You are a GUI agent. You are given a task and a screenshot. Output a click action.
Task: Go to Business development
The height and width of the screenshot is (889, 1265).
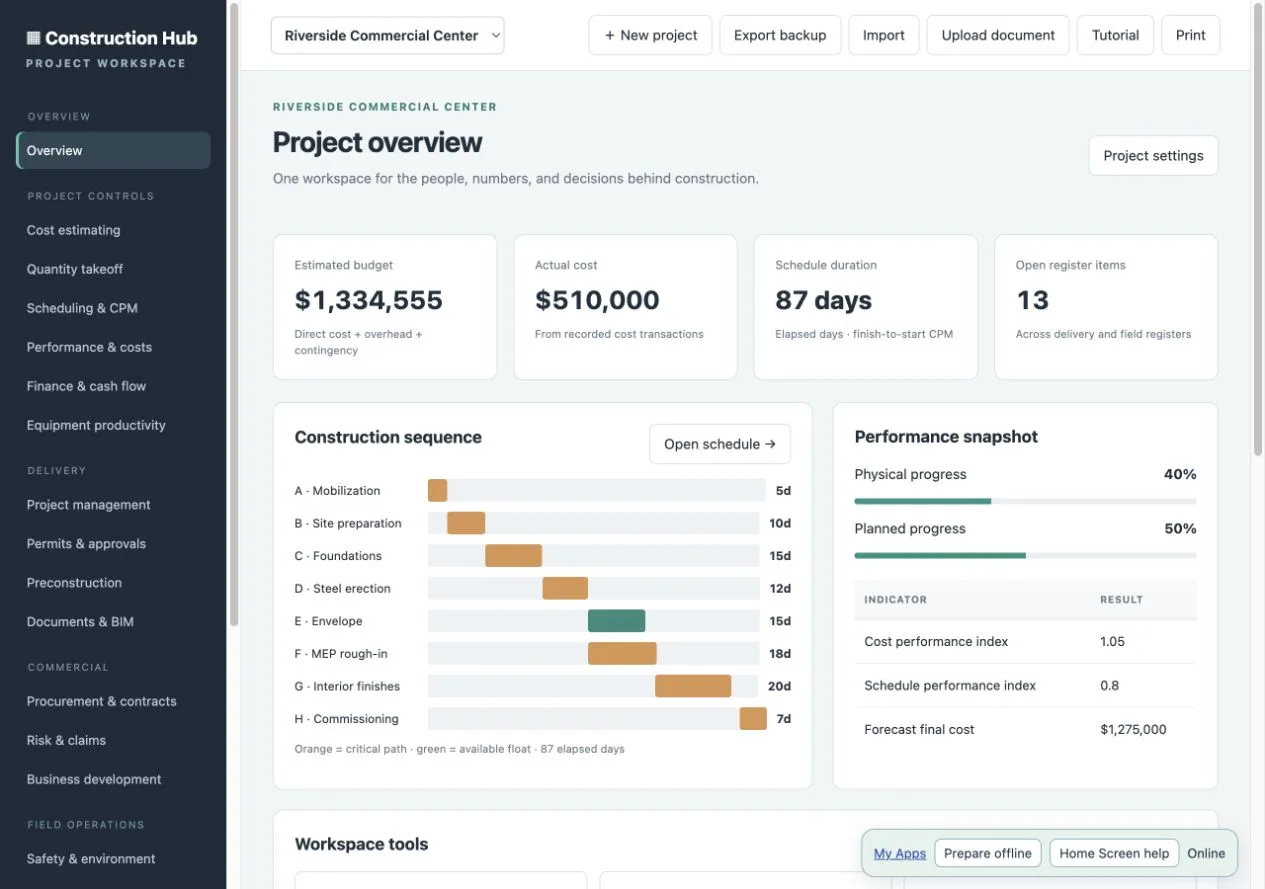pyautogui.click(x=114, y=779)
